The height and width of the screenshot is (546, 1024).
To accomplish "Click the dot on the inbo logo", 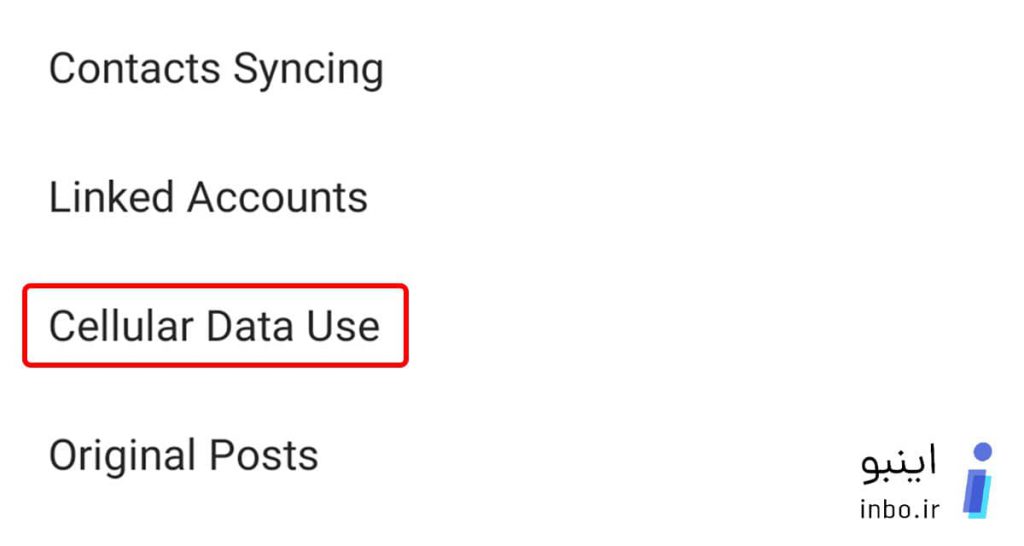I will (x=982, y=452).
